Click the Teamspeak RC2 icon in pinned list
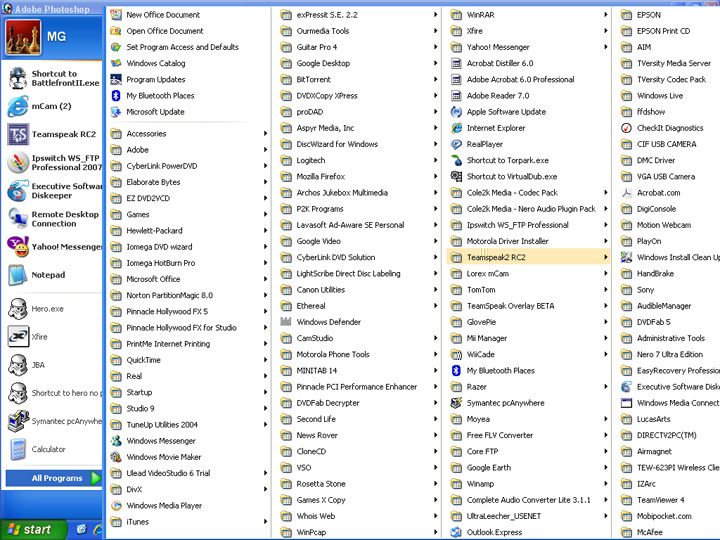Screen dimensions: 720x540 [x=18, y=135]
